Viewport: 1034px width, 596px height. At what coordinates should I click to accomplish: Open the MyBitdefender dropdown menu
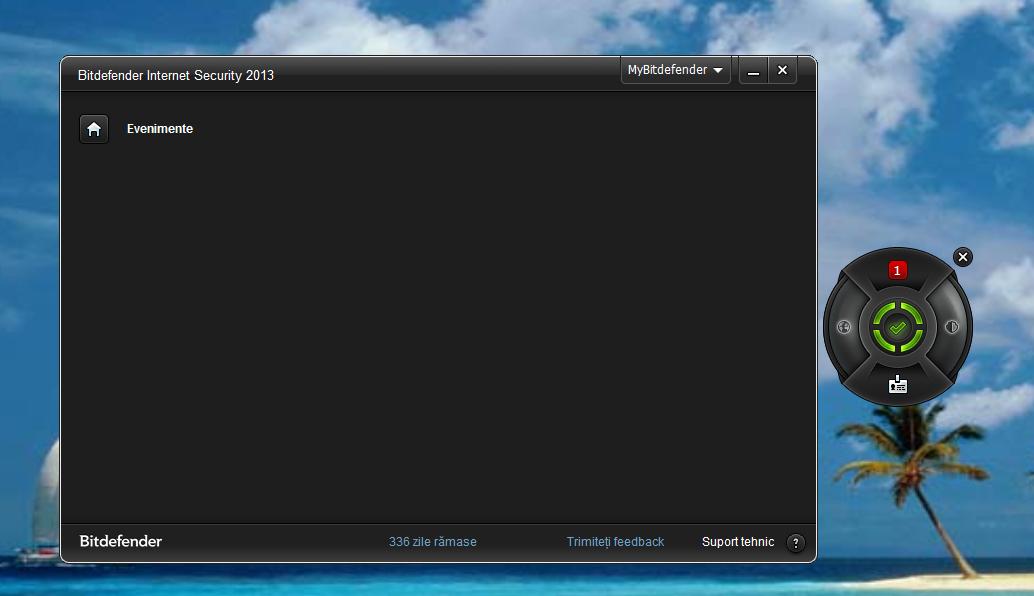[x=675, y=70]
